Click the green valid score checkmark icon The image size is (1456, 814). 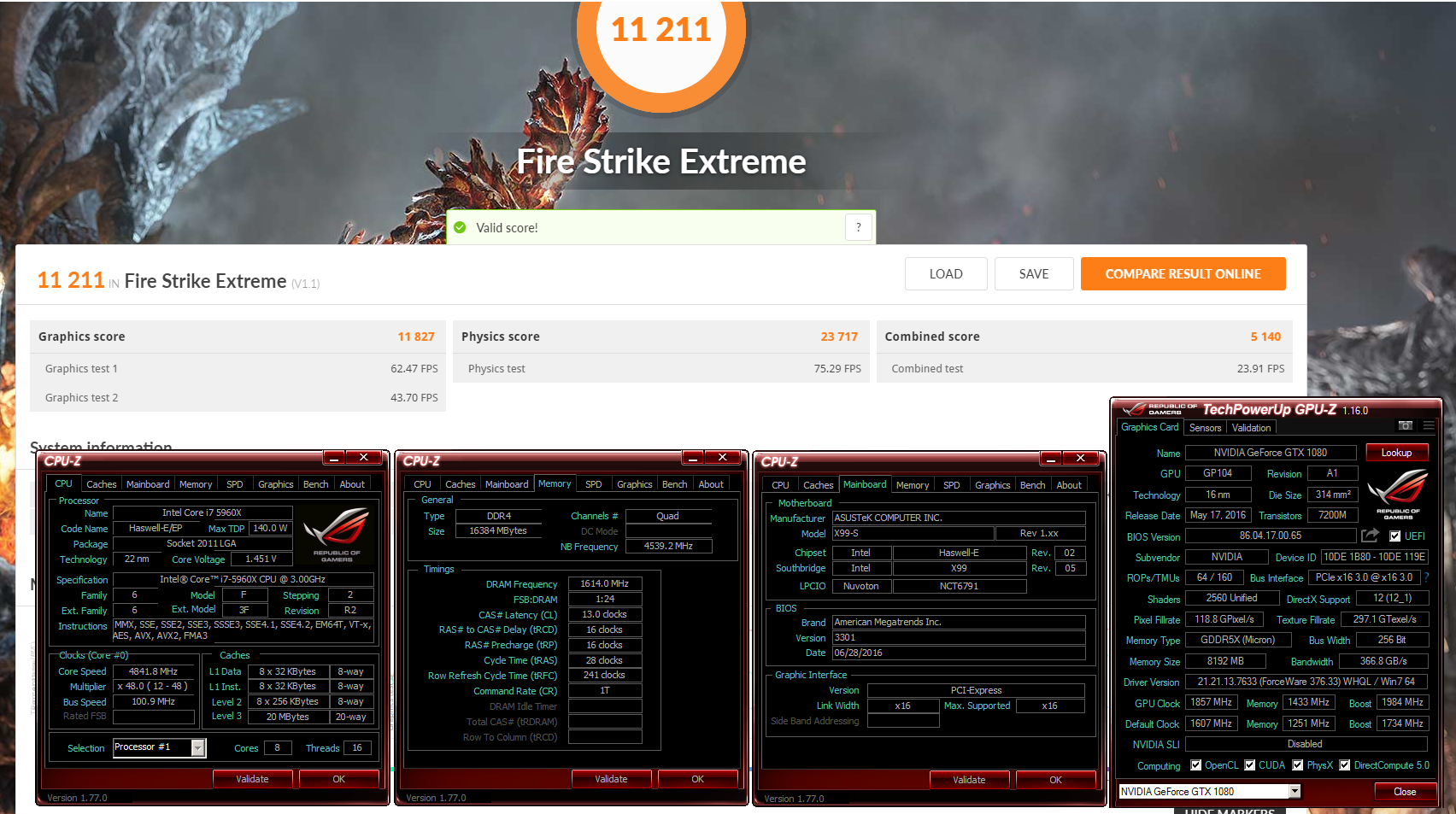click(x=460, y=227)
